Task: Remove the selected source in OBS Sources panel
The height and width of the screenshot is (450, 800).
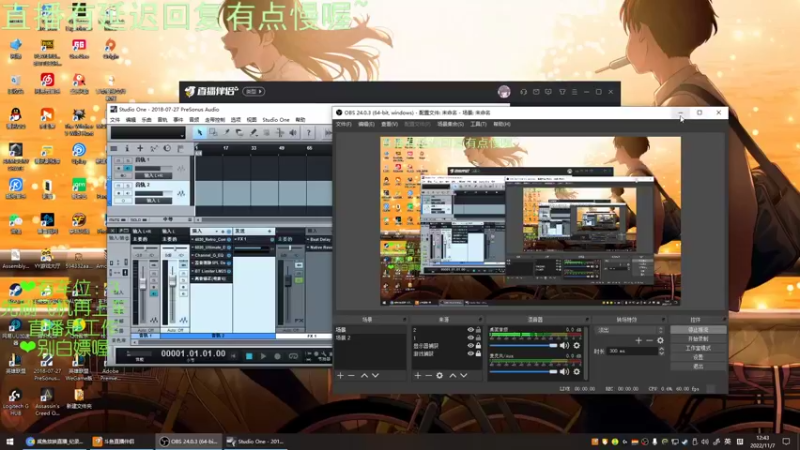Action: pos(429,376)
